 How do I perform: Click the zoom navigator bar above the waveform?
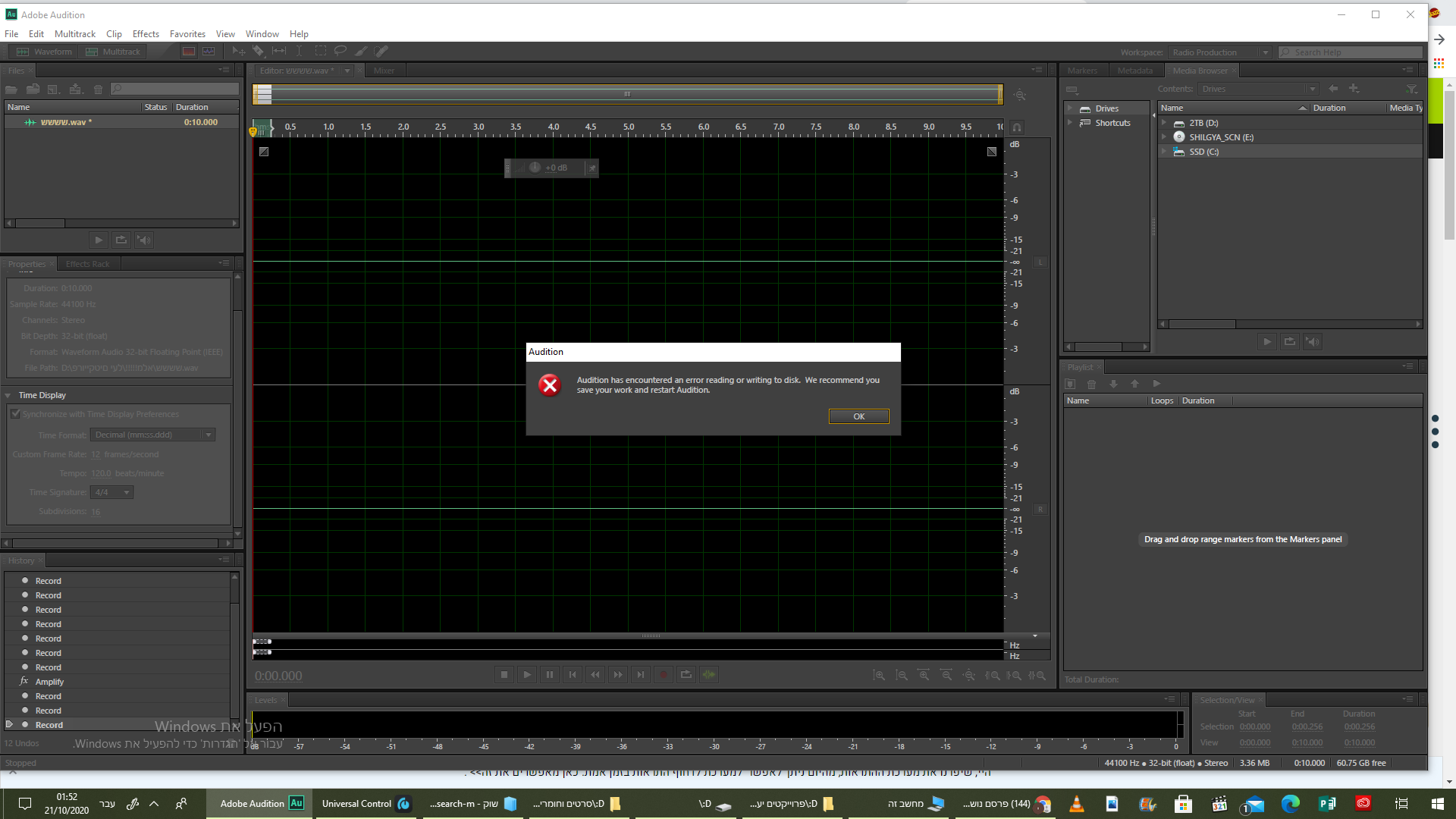click(628, 94)
